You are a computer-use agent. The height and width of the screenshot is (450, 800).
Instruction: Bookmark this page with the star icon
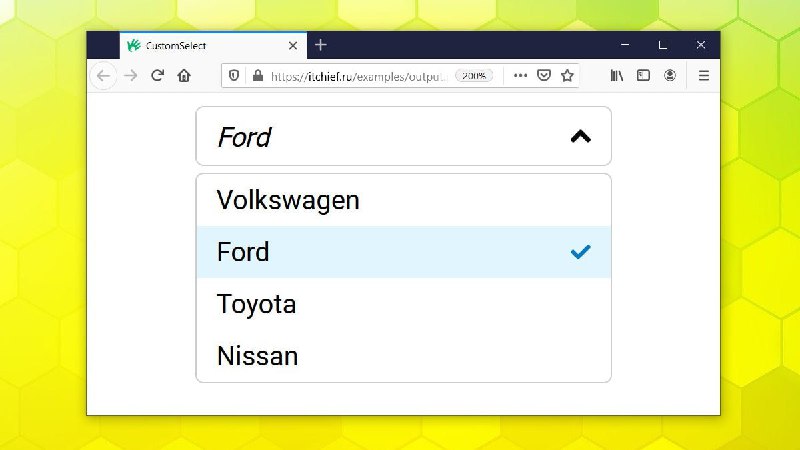pos(567,76)
